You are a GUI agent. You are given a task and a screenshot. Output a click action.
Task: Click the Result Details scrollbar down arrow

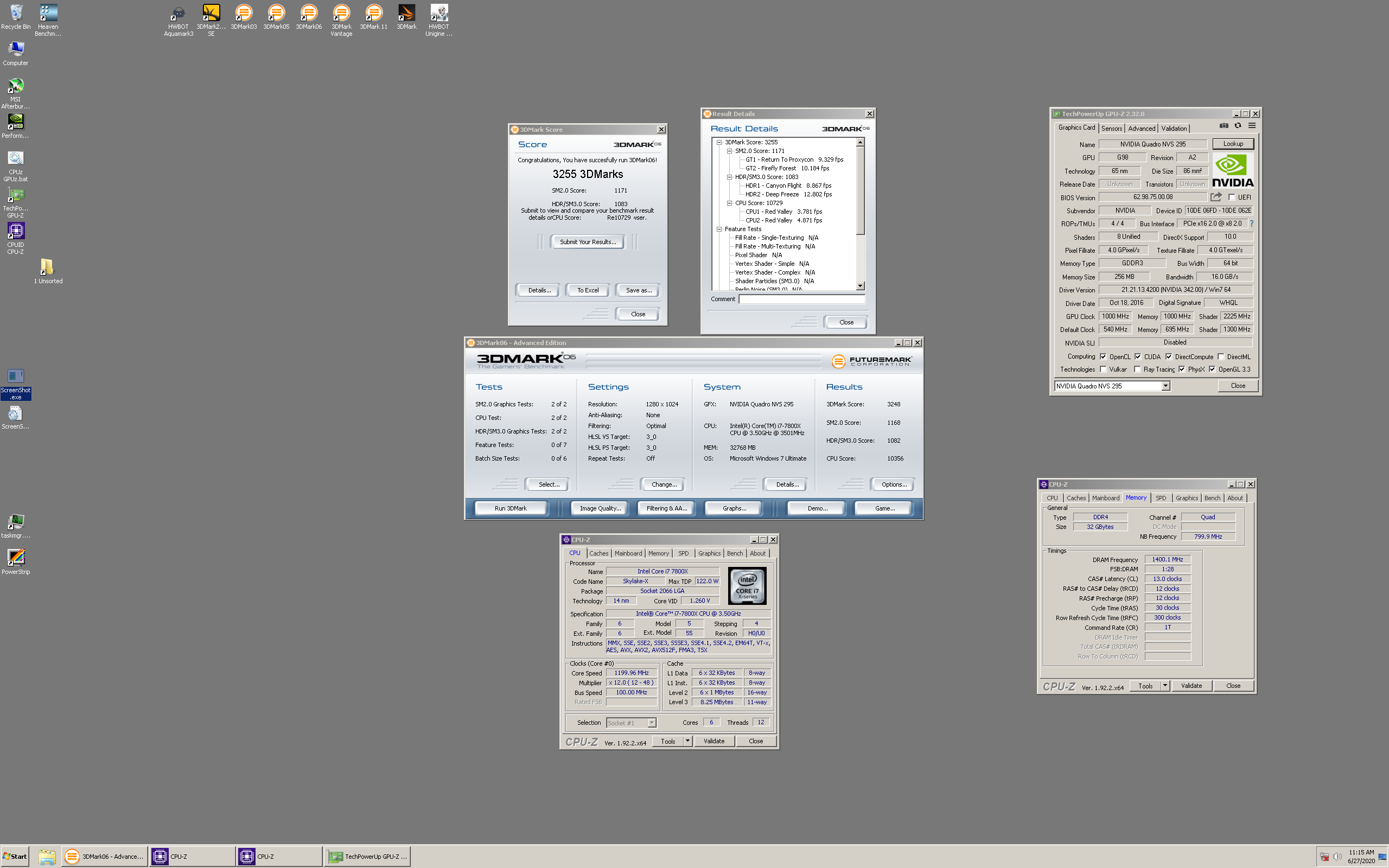tap(860, 286)
